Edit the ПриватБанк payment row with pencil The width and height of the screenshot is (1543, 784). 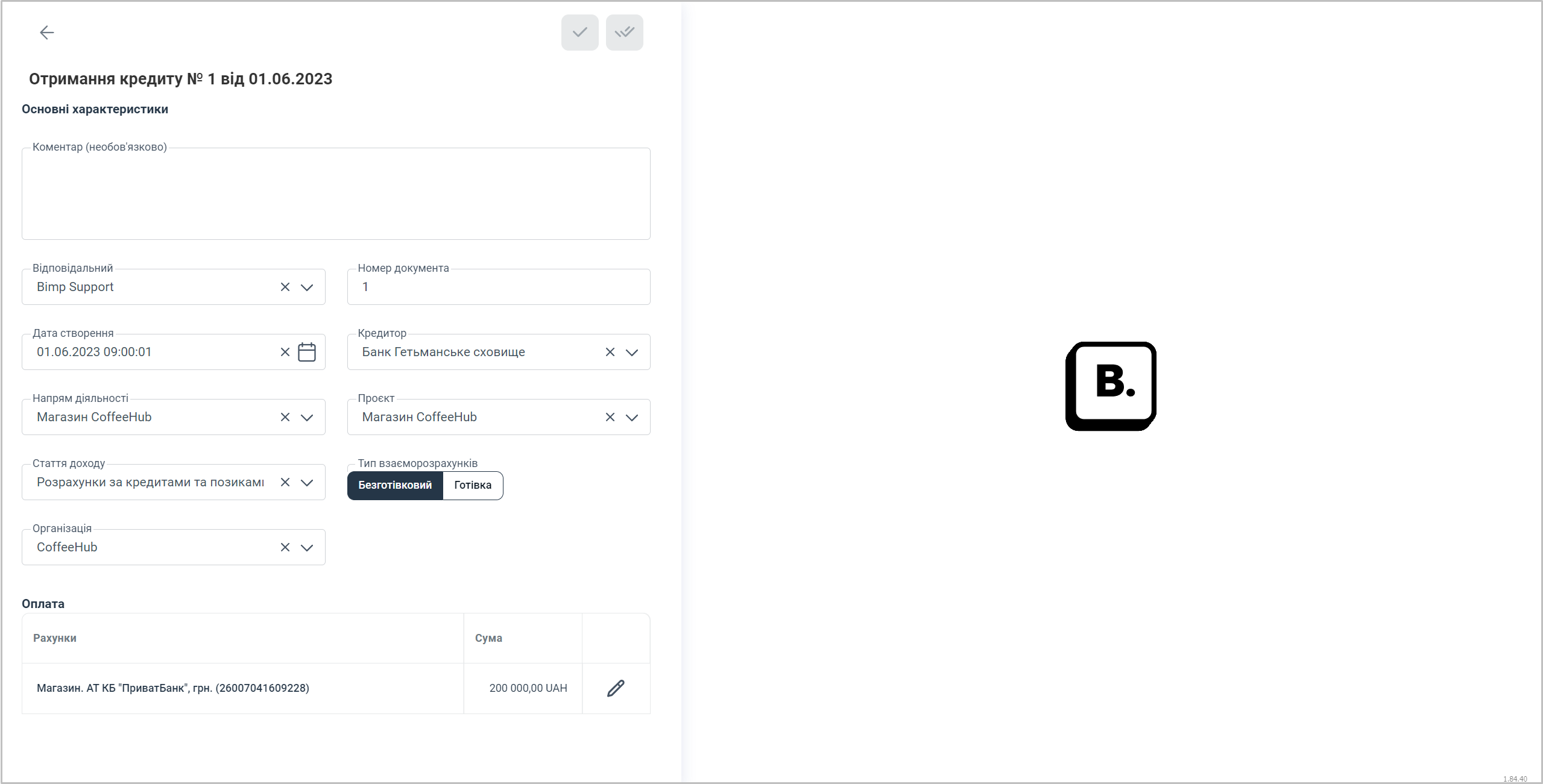[616, 688]
